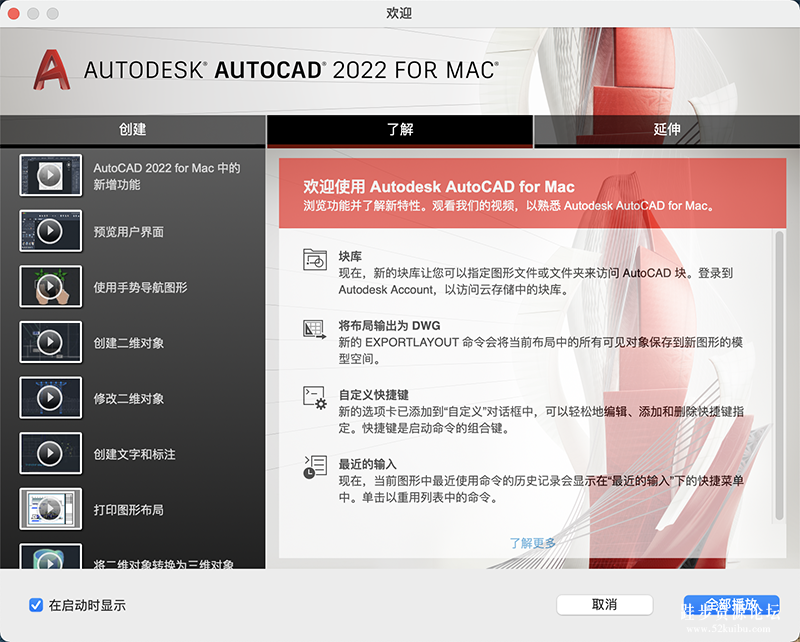Play the 使用手势导航图形 video thumbnail
The height and width of the screenshot is (642, 800).
pyautogui.click(x=51, y=286)
